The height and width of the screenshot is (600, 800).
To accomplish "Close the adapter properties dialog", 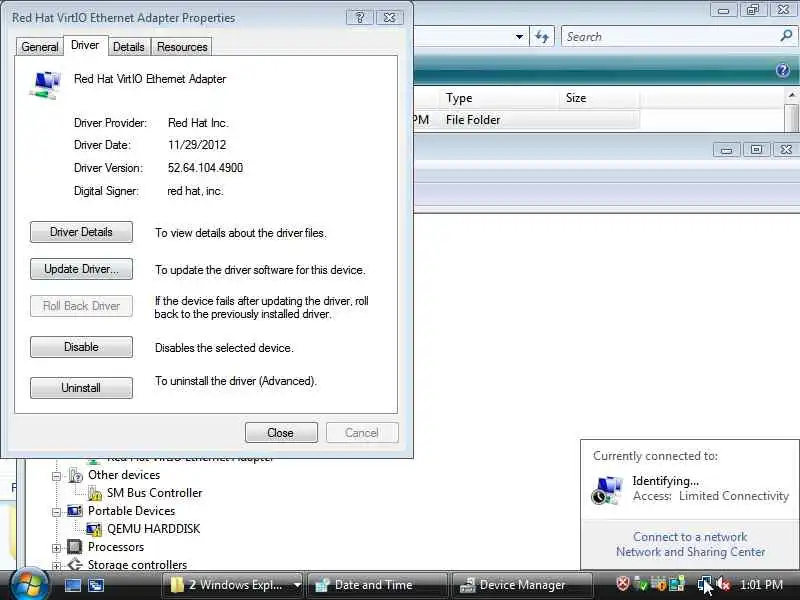I will (x=281, y=433).
